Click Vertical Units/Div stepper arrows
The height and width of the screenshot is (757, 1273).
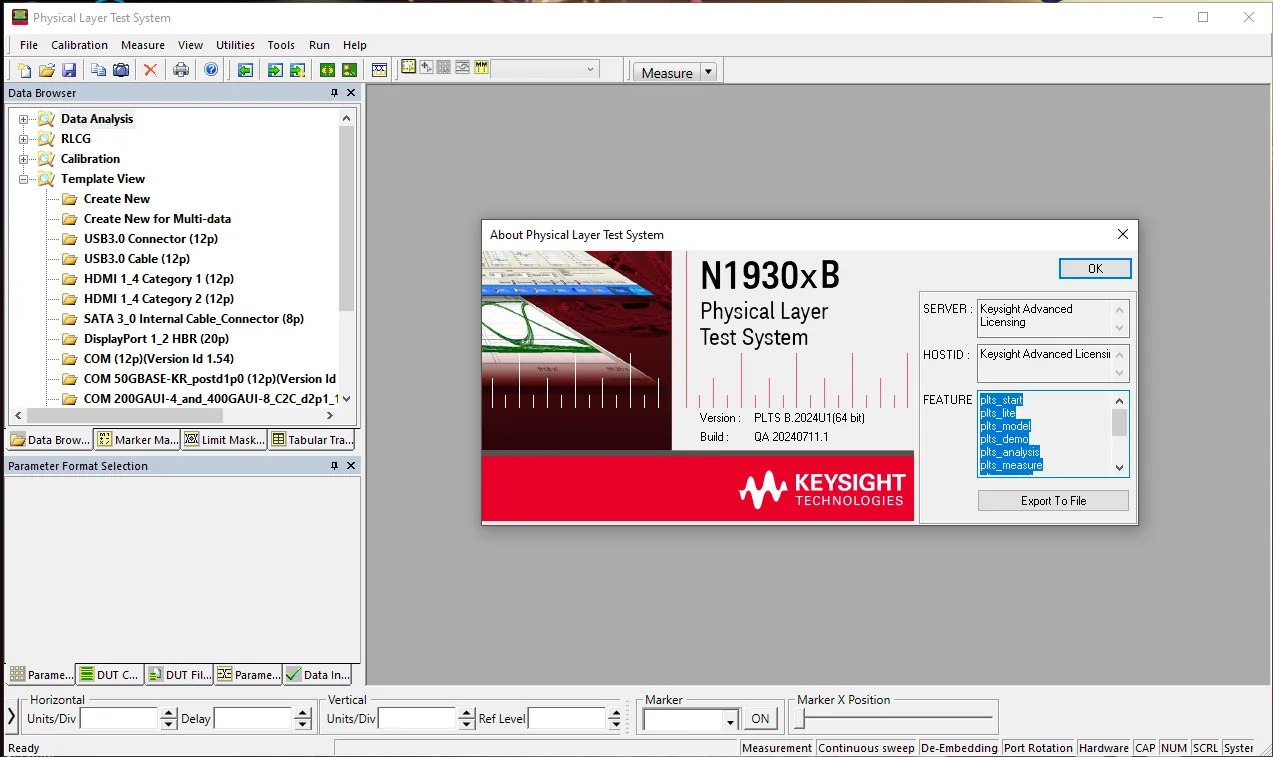466,718
